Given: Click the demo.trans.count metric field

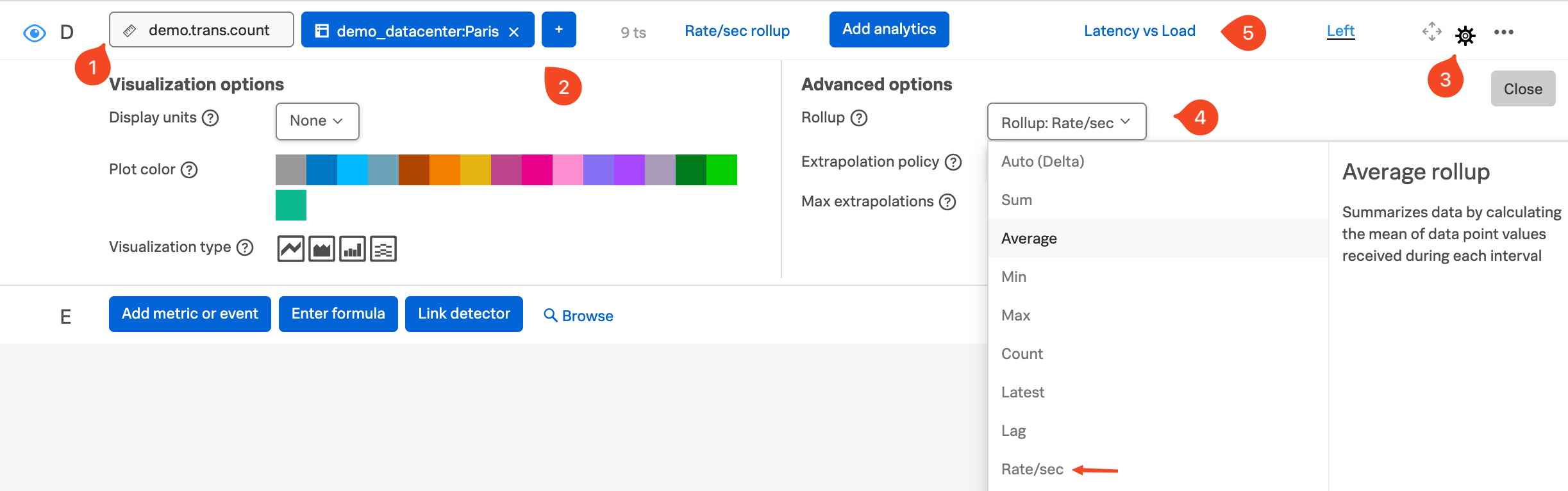Looking at the screenshot, I should 201,30.
